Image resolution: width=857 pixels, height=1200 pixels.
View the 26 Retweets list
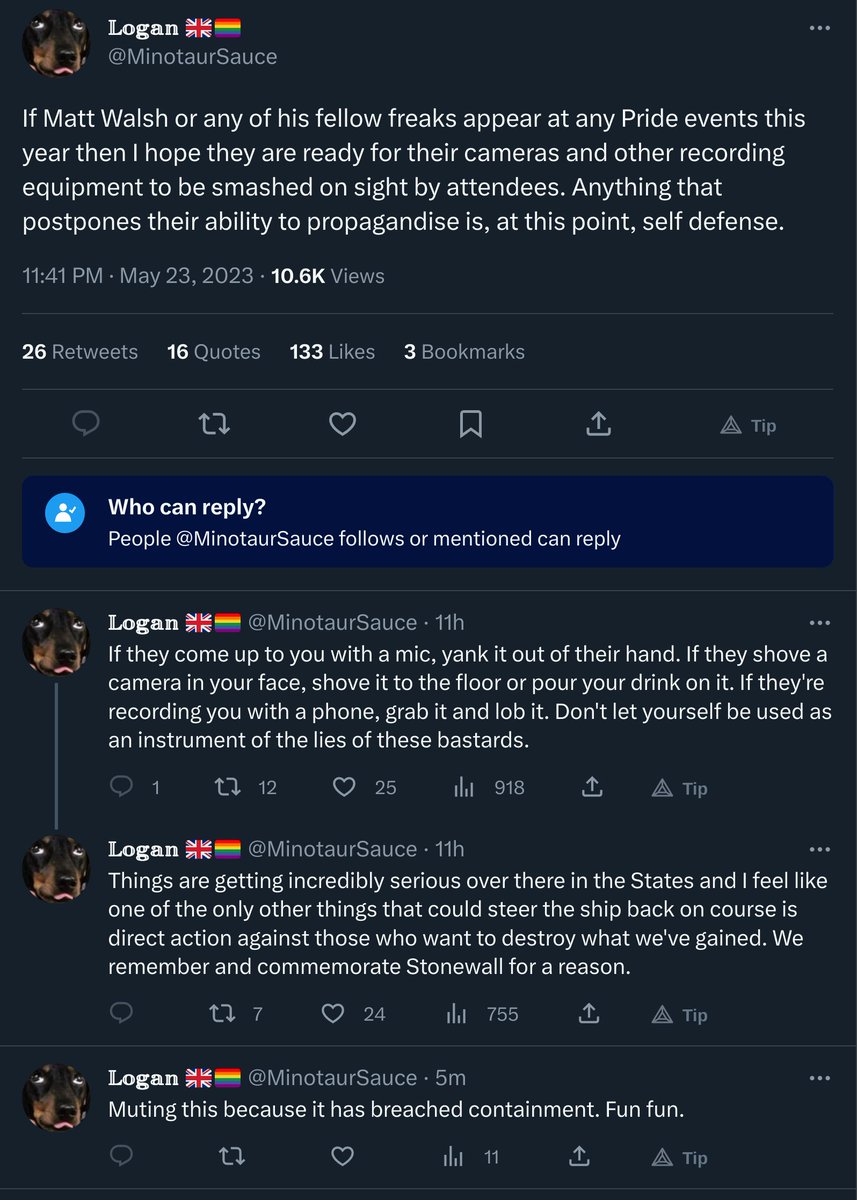pos(80,352)
